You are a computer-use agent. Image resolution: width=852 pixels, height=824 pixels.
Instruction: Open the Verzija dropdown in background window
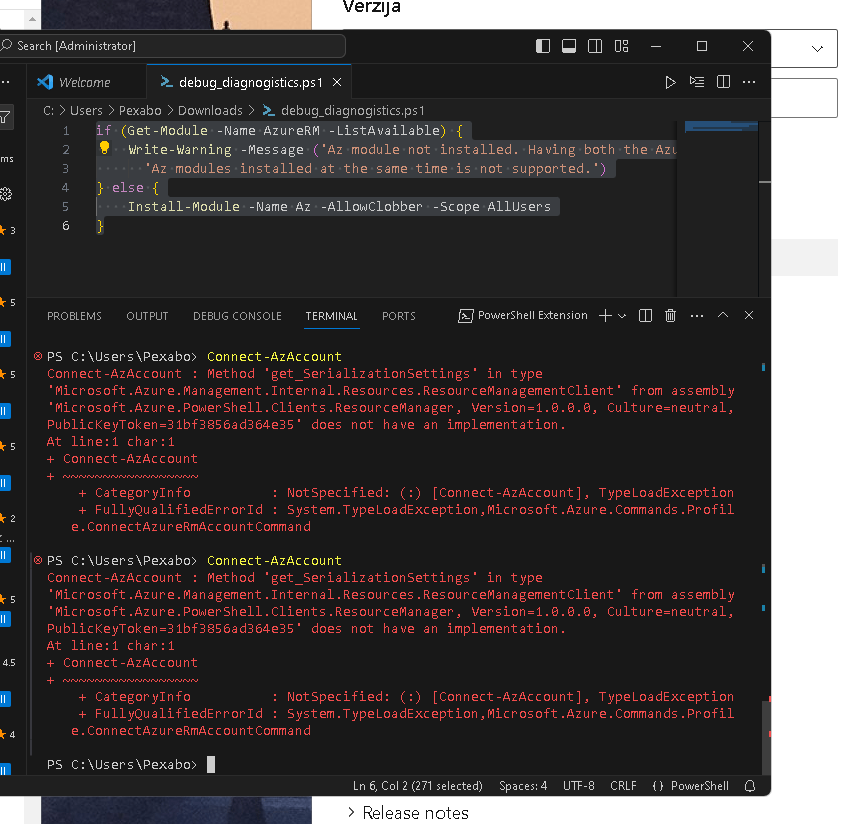(817, 48)
